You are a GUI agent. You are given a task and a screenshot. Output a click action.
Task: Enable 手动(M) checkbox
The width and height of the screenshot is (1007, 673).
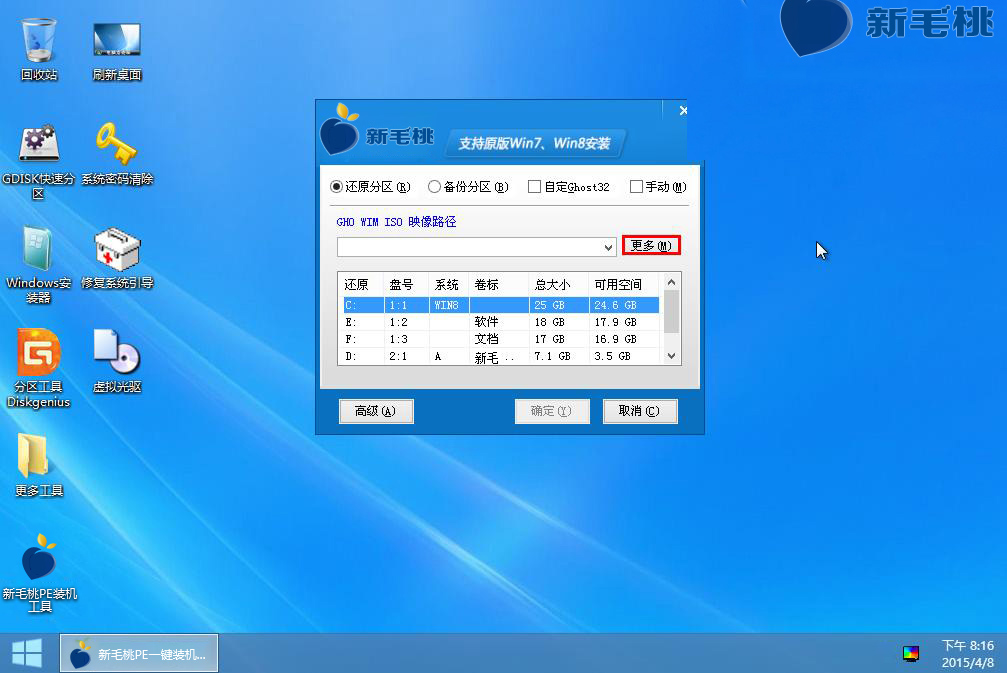tap(658, 187)
